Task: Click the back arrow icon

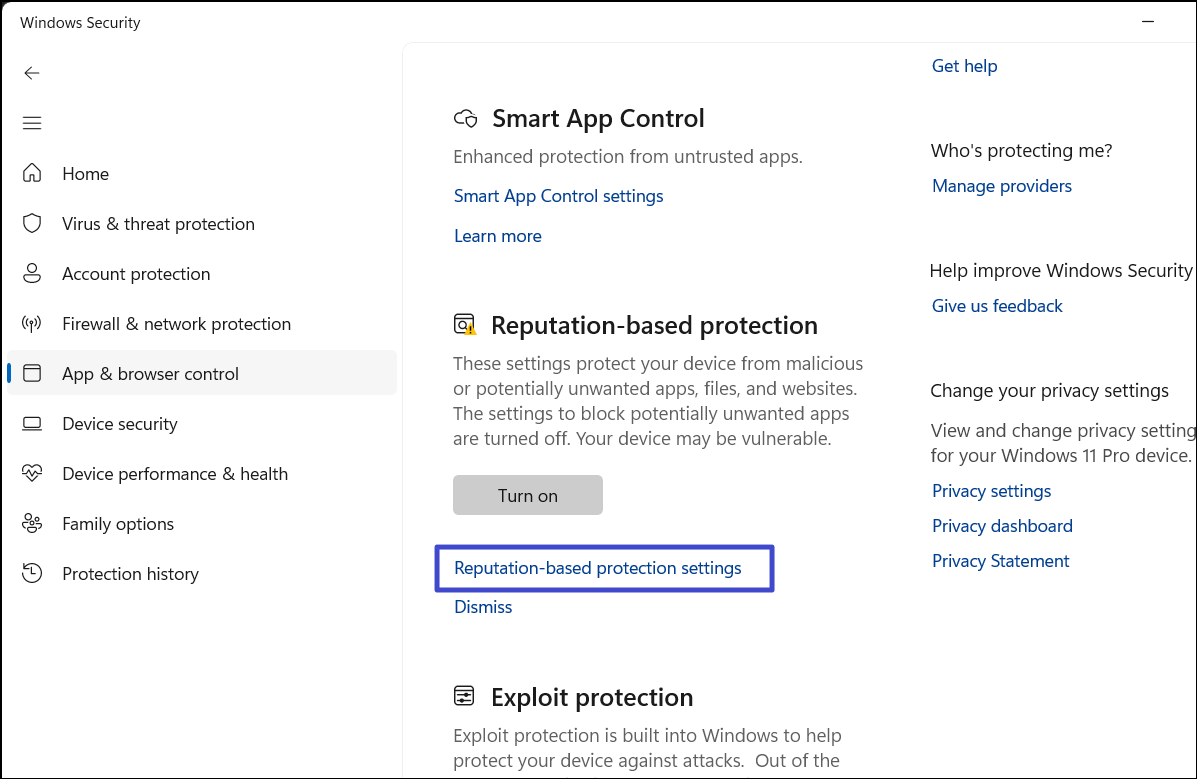Action: tap(32, 73)
